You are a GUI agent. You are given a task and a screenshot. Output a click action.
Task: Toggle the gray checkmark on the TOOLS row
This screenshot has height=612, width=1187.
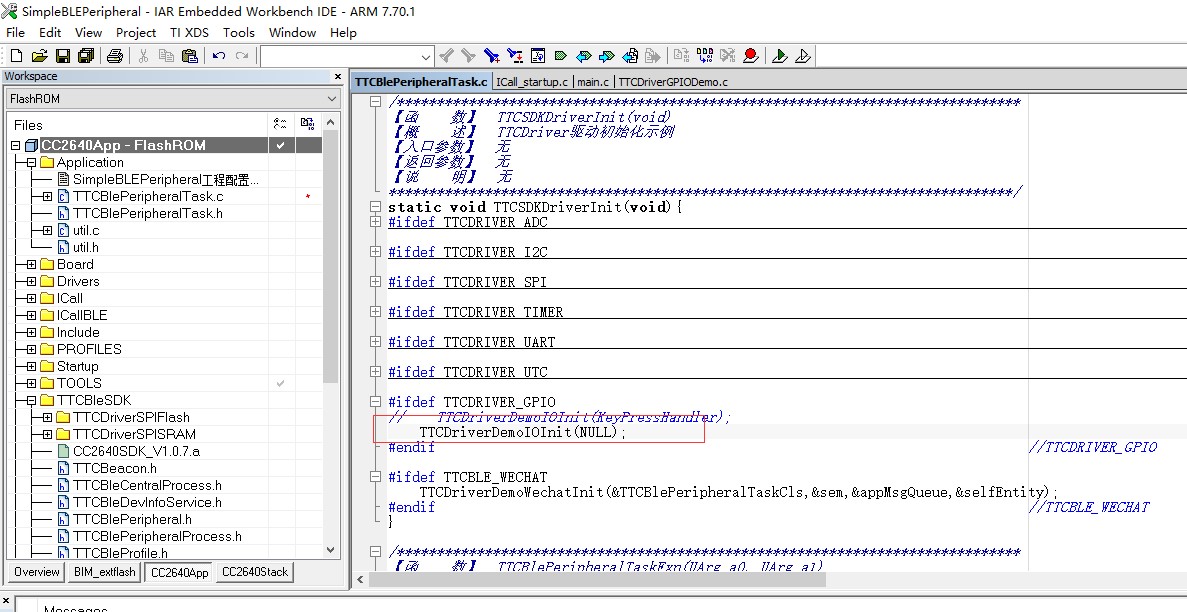point(280,383)
